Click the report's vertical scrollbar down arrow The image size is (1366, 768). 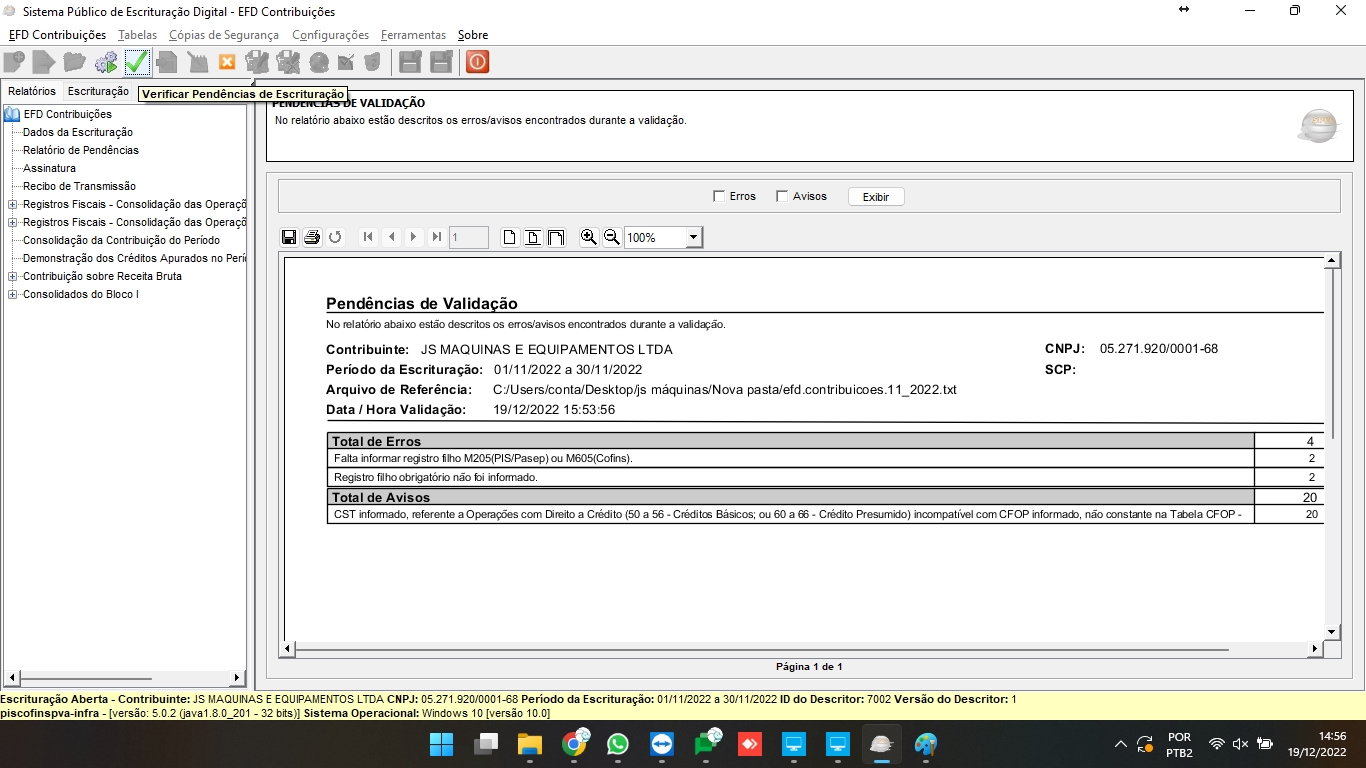[1331, 632]
